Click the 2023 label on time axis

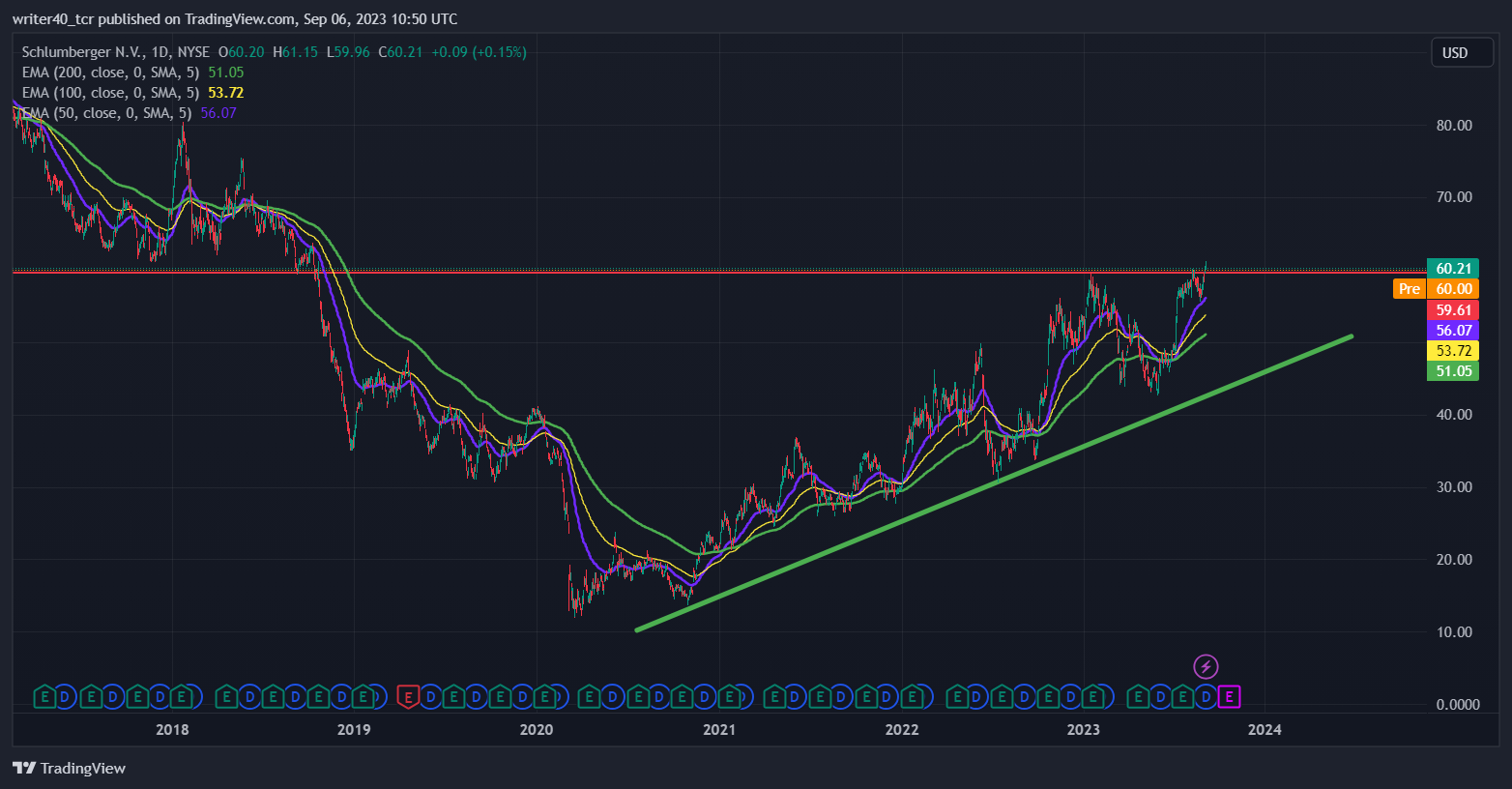1084,730
